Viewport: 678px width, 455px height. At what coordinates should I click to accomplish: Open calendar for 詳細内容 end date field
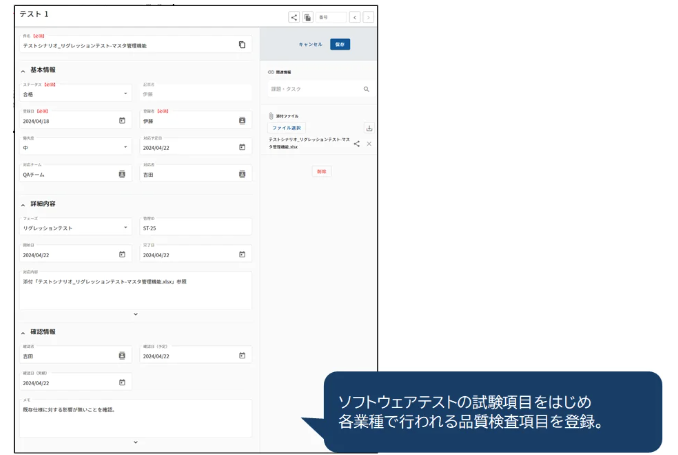(x=242, y=254)
